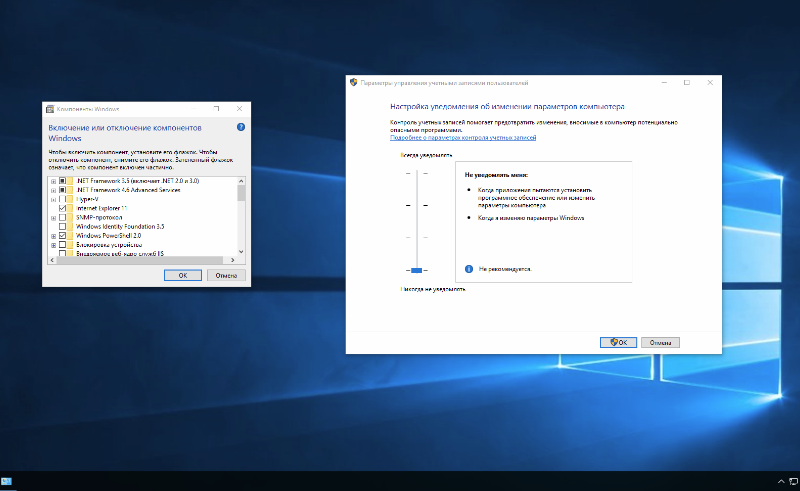Toggle the .NET Framework 3.5 checkbox
The width and height of the screenshot is (800, 491).
[62, 181]
